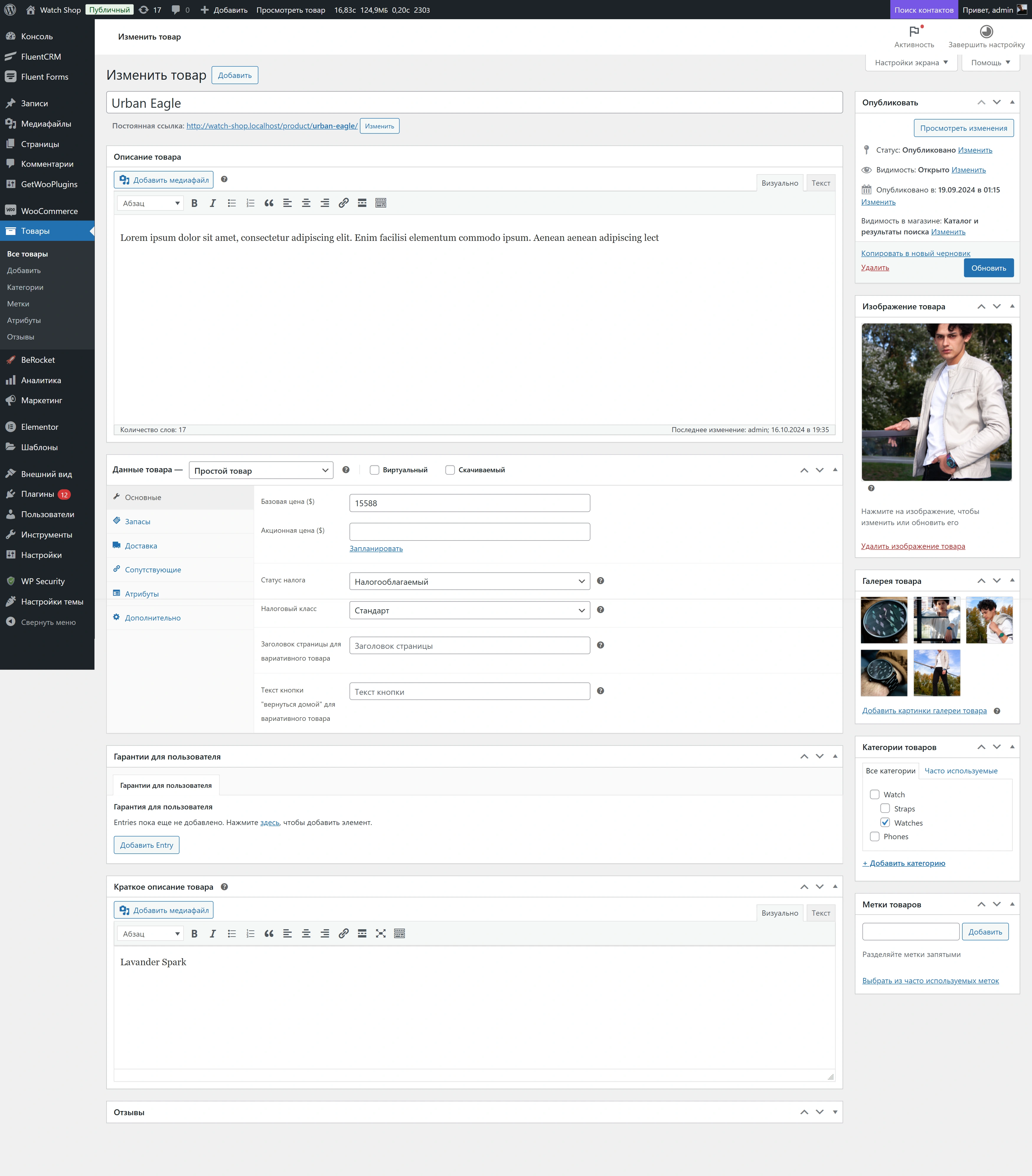Open tax status dropdown Налогооблагаемый
The height and width of the screenshot is (1176, 1032).
point(469,582)
